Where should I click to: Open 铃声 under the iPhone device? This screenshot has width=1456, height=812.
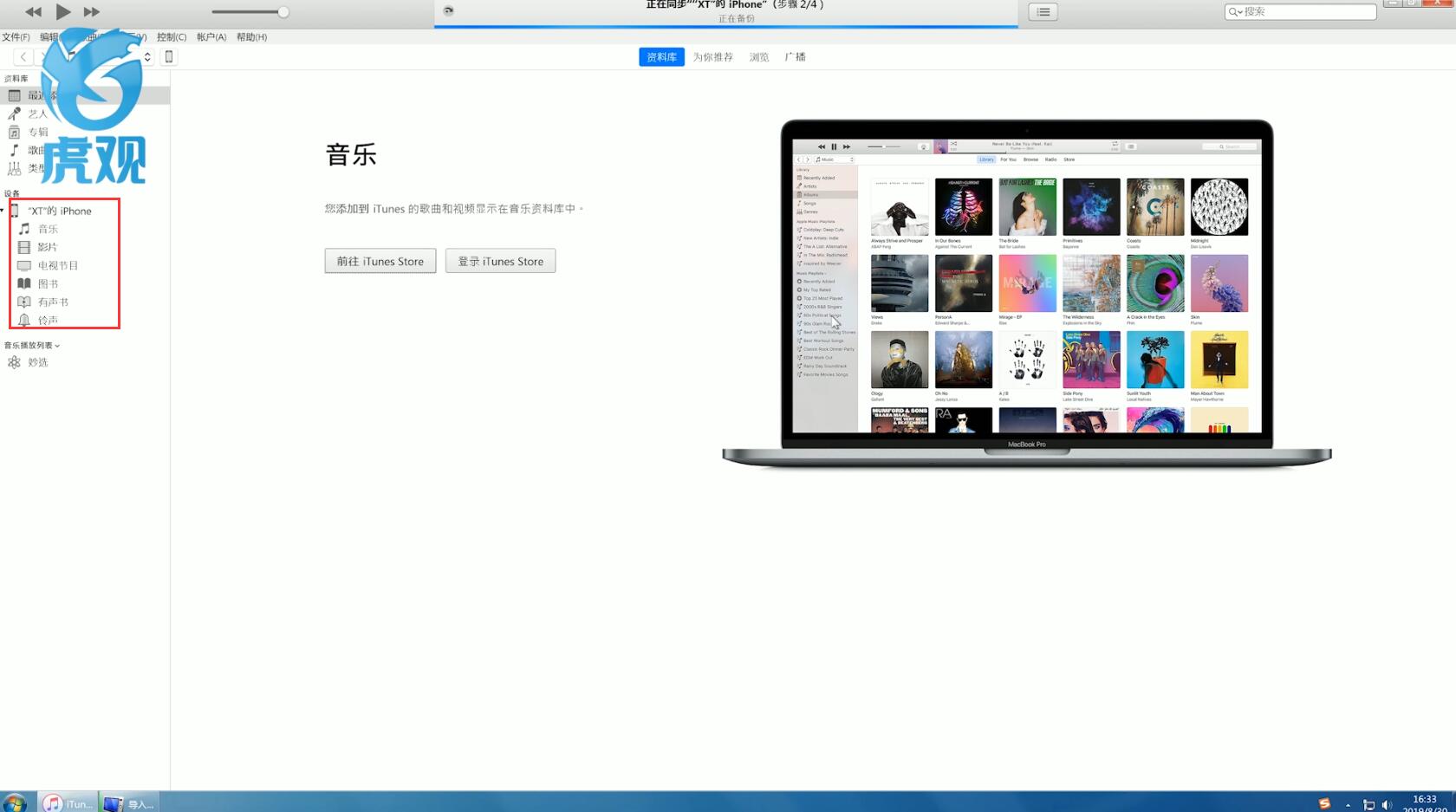pos(48,320)
